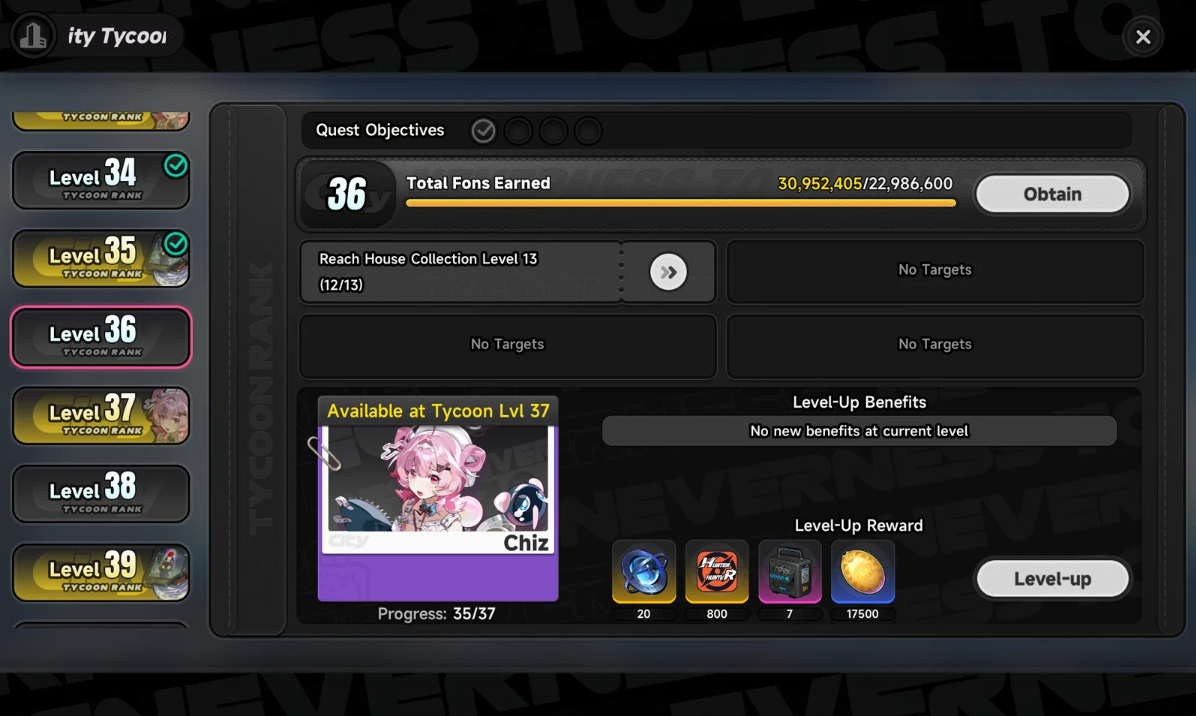Inspect the Hunter reward icon with 800
Image resolution: width=1196 pixels, height=716 pixels.
tap(717, 572)
